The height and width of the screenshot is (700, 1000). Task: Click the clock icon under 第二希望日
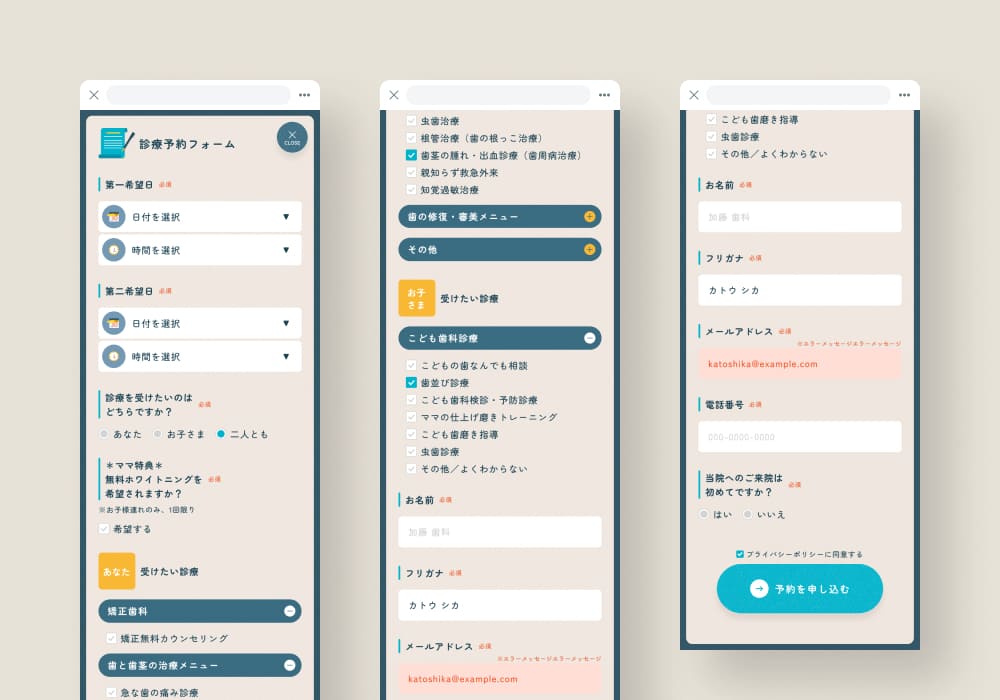point(114,357)
